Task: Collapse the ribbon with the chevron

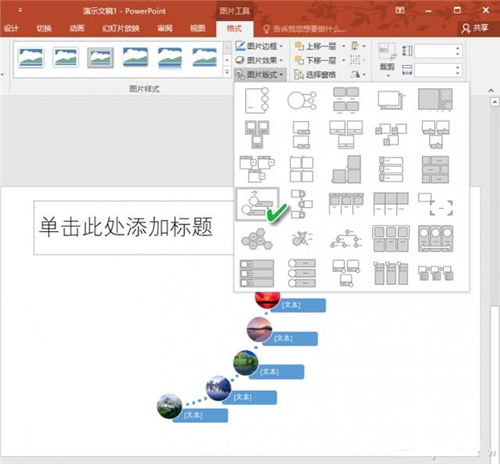Action: click(491, 90)
